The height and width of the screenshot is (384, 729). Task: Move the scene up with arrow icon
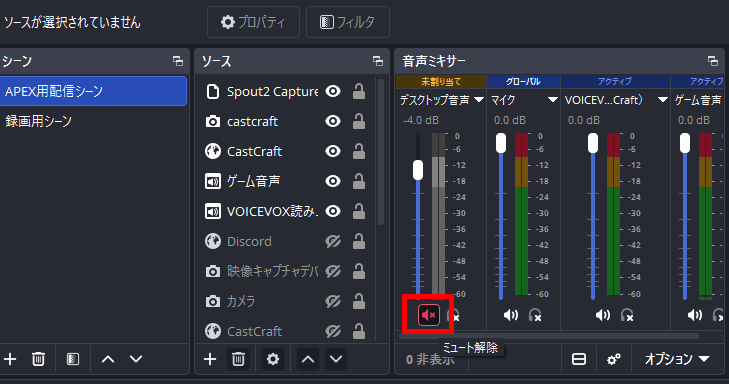(108, 359)
